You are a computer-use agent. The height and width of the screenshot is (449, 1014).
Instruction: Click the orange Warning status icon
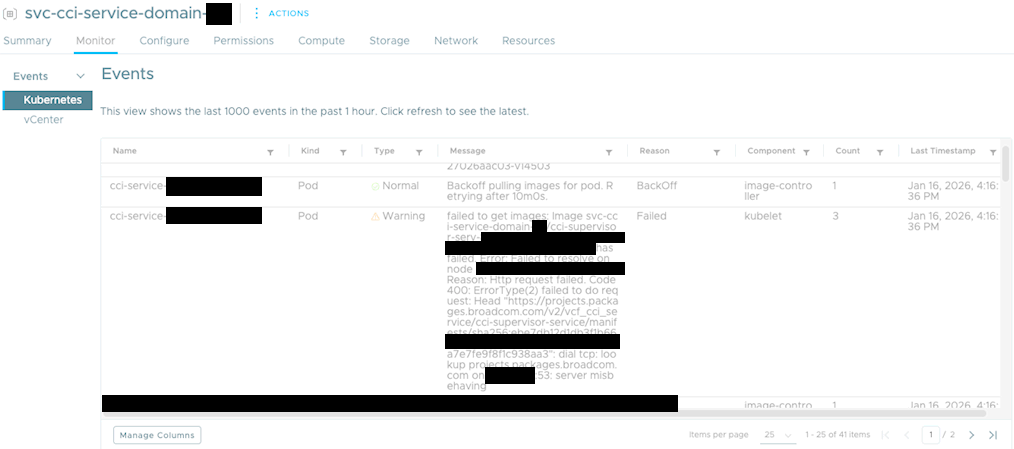tap(375, 217)
